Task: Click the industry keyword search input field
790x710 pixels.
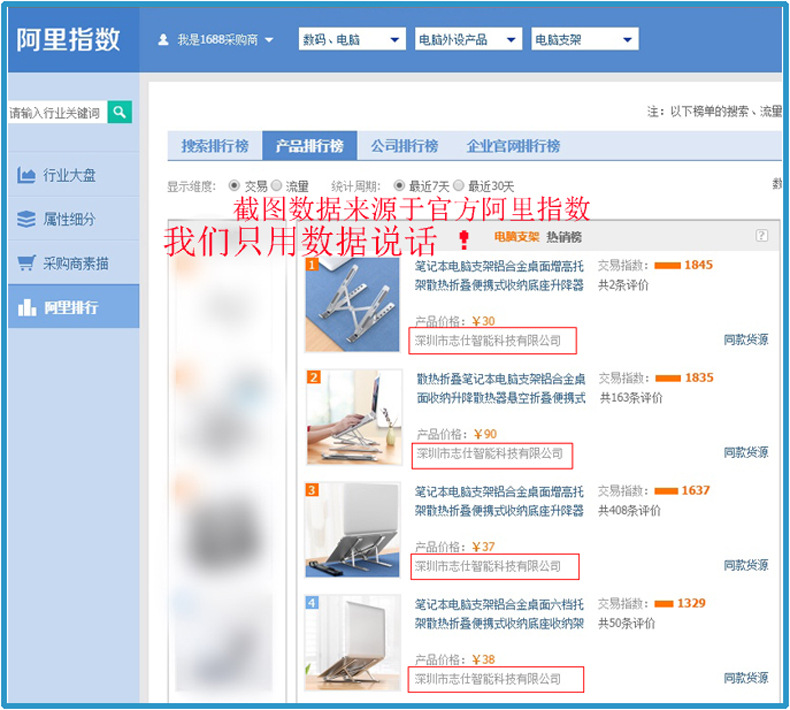Action: click(55, 113)
